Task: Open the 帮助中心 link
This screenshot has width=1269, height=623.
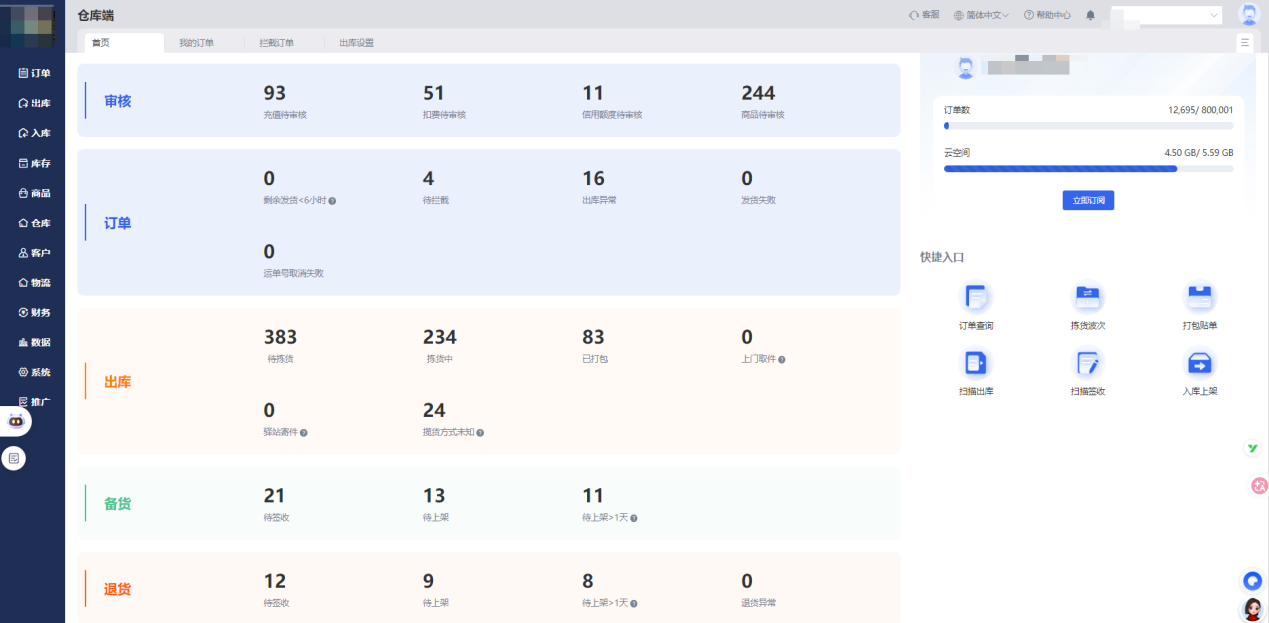Action: (x=1047, y=15)
